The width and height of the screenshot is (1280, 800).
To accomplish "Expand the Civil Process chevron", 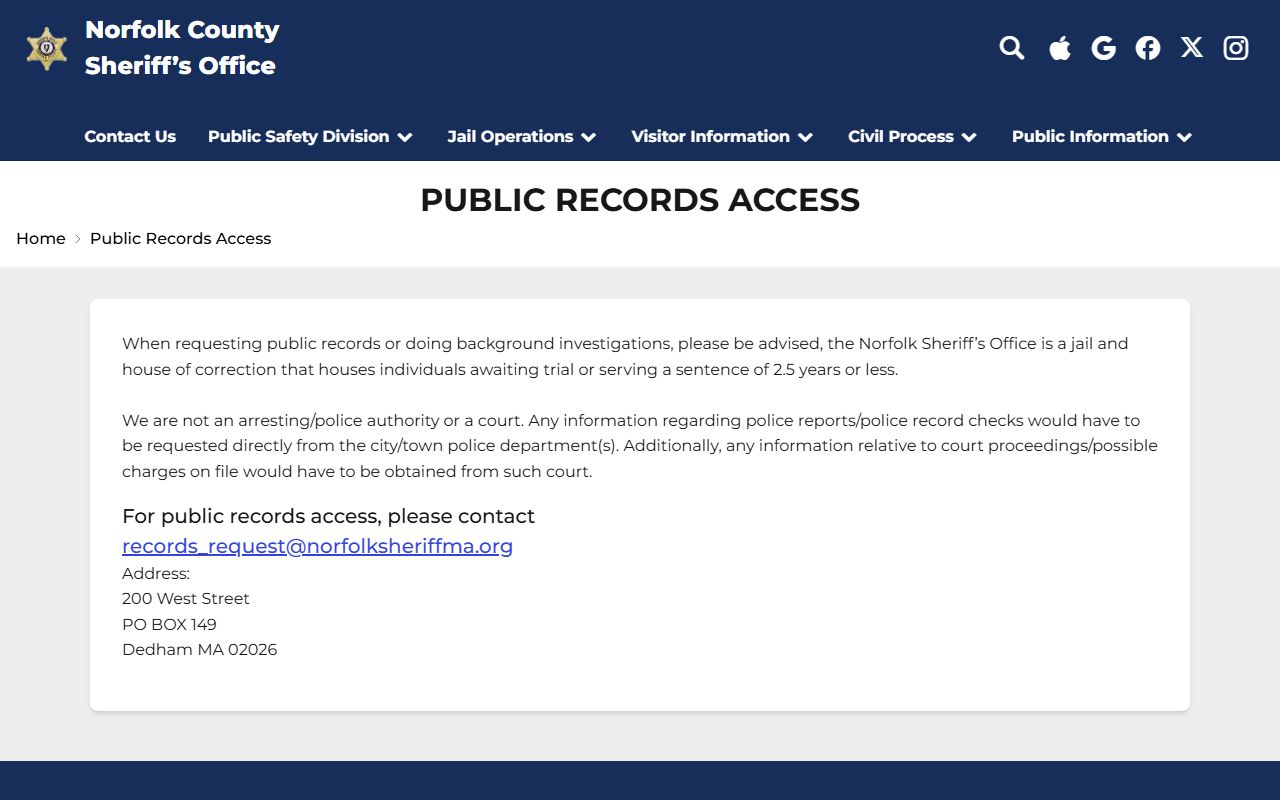I will click(x=969, y=137).
